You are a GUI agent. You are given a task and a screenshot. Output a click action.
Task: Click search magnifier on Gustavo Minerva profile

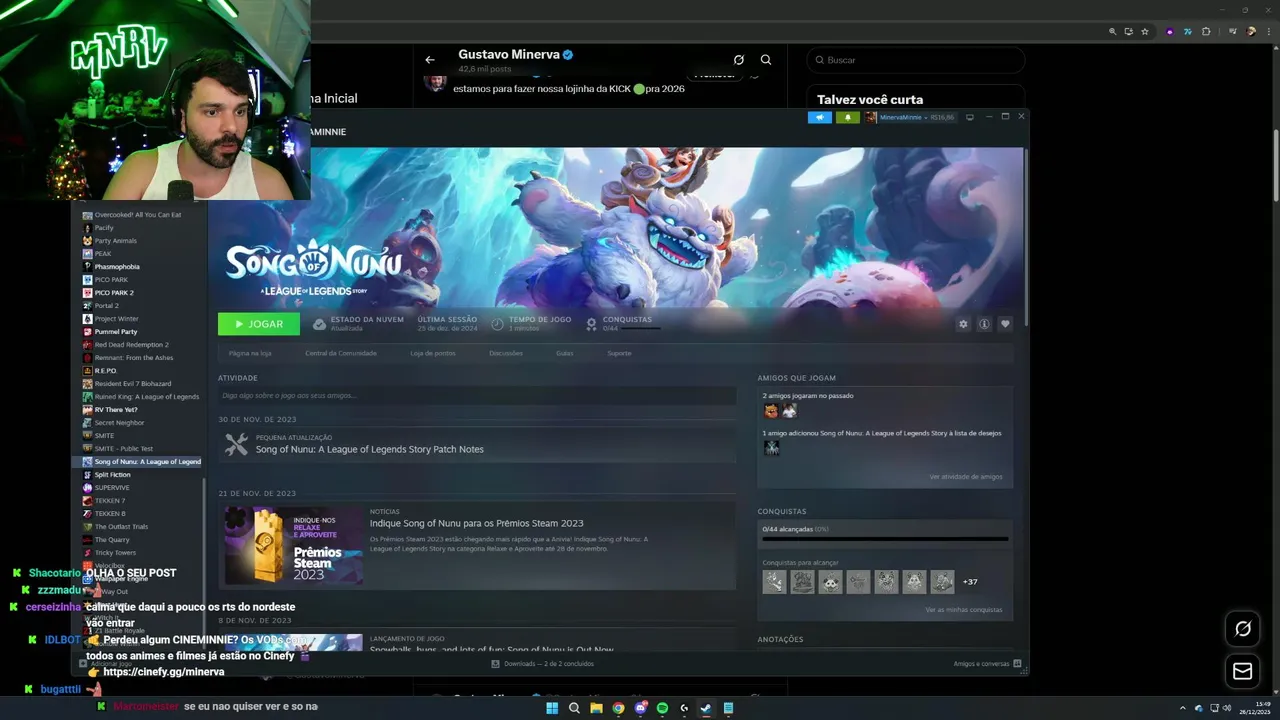click(x=766, y=60)
